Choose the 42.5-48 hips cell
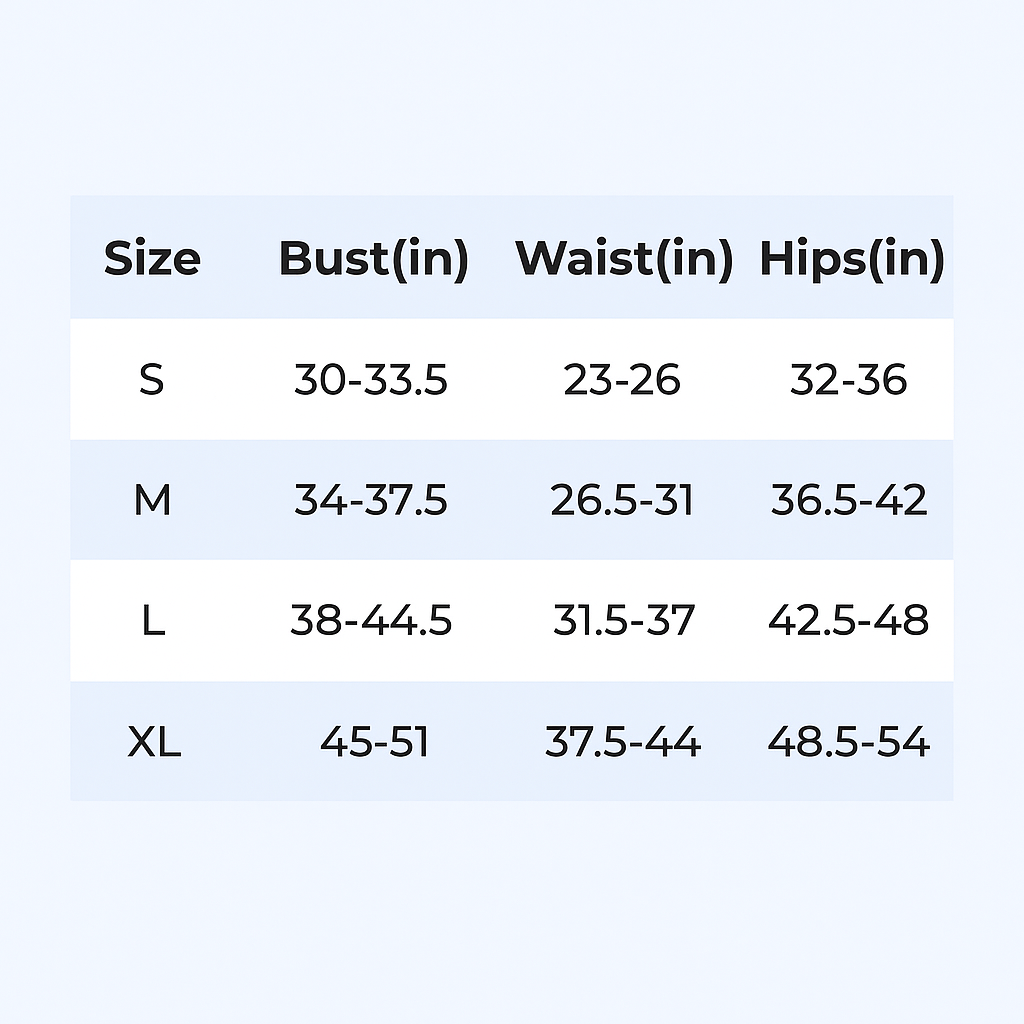 [x=849, y=621]
